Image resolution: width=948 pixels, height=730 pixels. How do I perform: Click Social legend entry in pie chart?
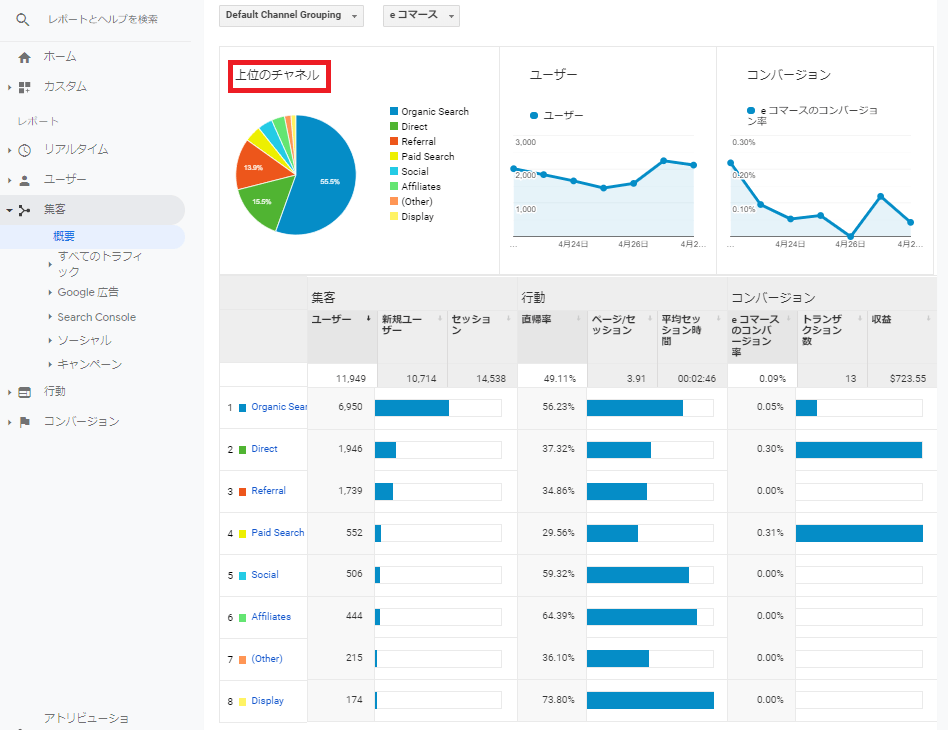[x=409, y=171]
